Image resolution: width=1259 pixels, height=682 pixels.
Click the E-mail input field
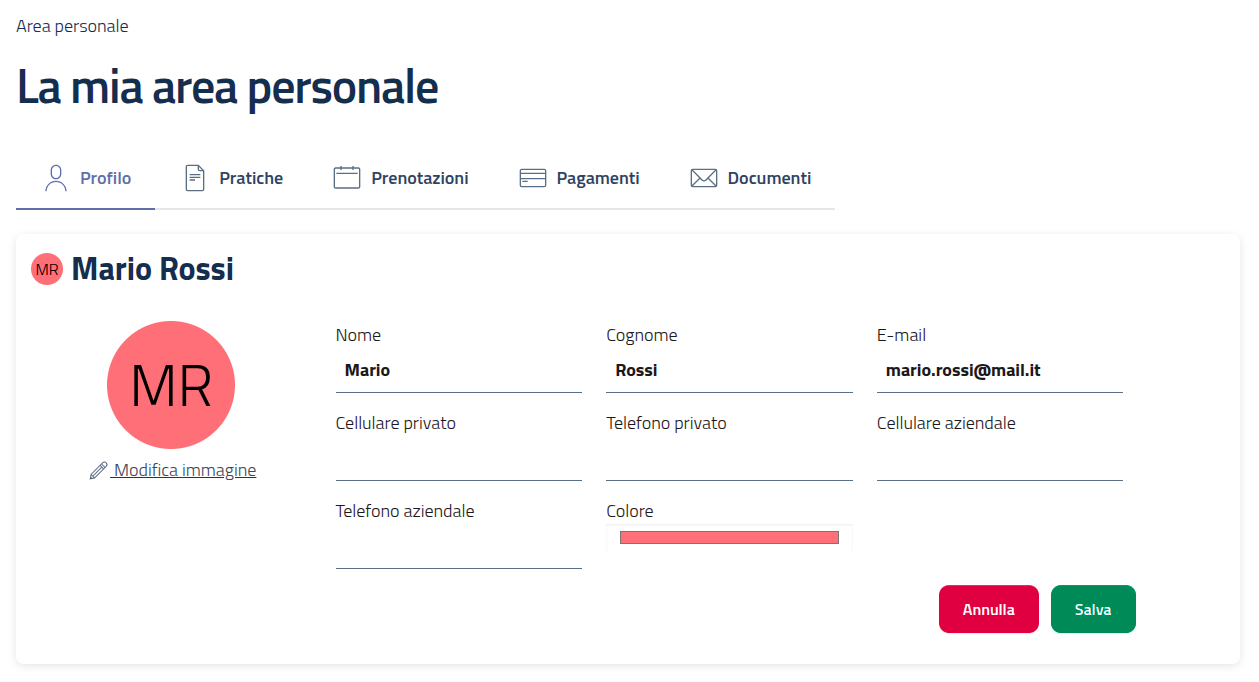(x=999, y=371)
